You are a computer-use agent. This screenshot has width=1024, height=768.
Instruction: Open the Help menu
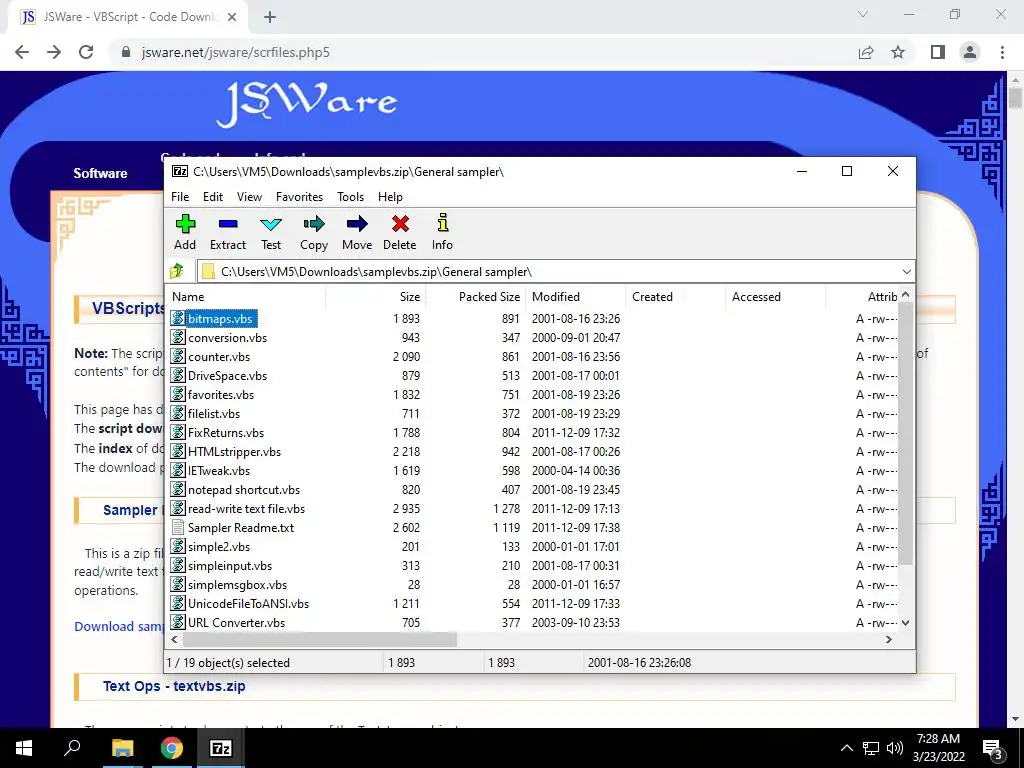point(390,197)
